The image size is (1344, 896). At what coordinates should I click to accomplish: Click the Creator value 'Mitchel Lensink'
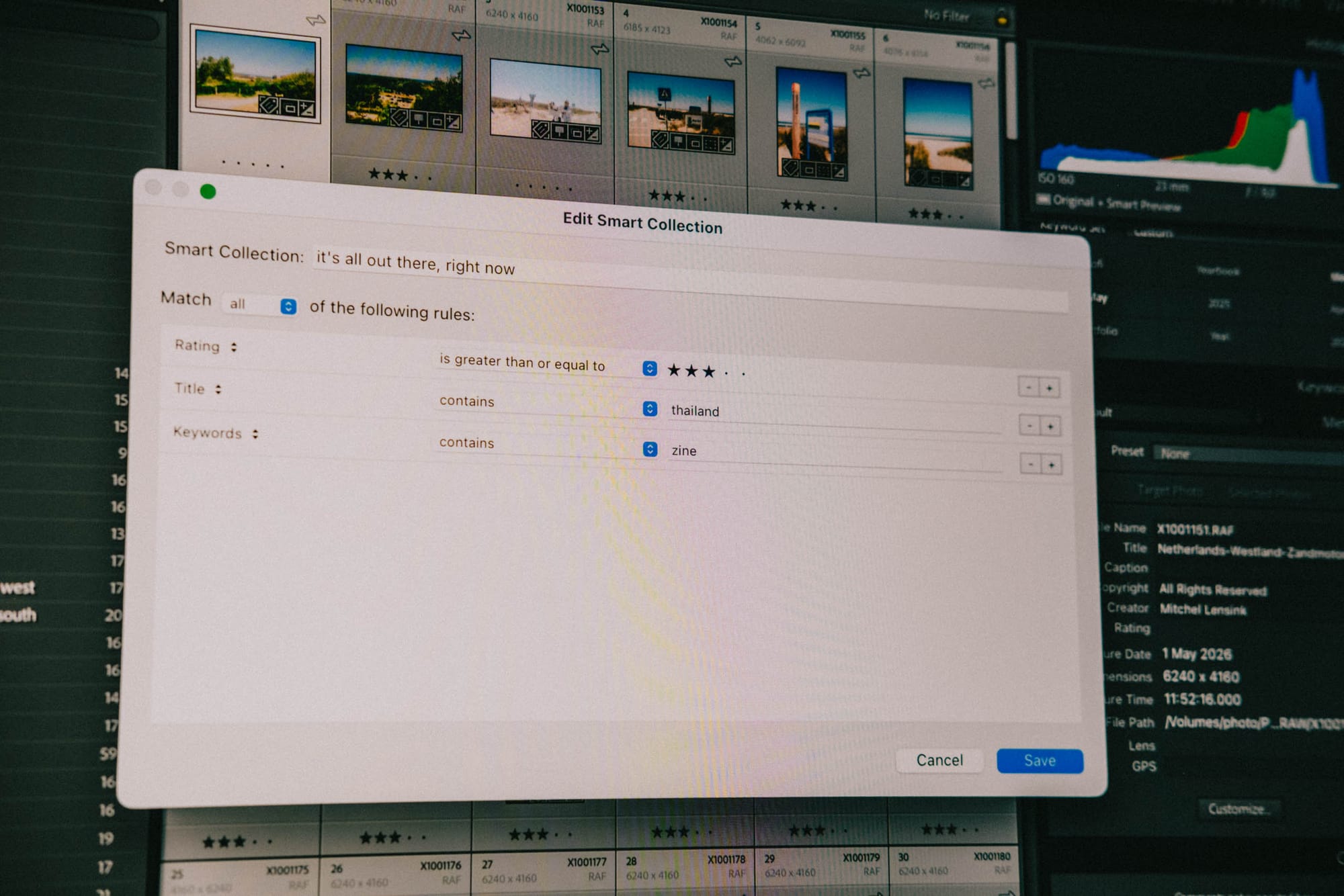pyautogui.click(x=1203, y=609)
